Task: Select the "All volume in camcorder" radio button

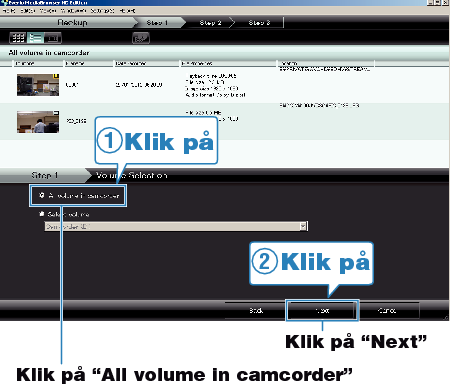Action: 42,195
